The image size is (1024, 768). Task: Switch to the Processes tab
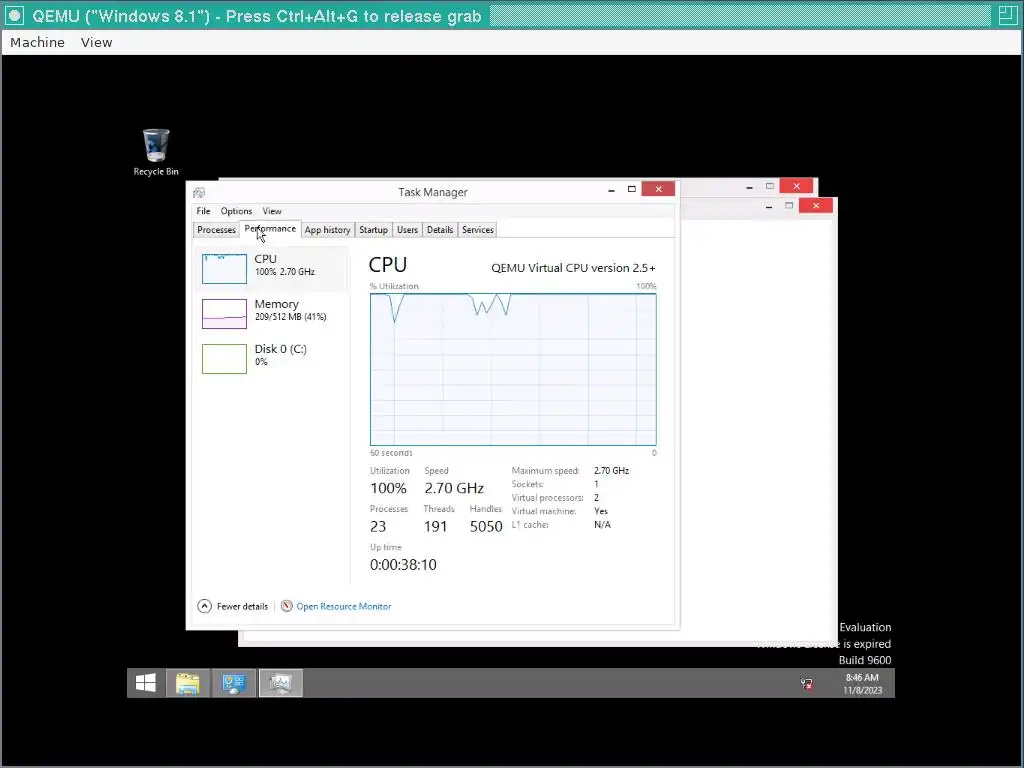[x=216, y=230]
